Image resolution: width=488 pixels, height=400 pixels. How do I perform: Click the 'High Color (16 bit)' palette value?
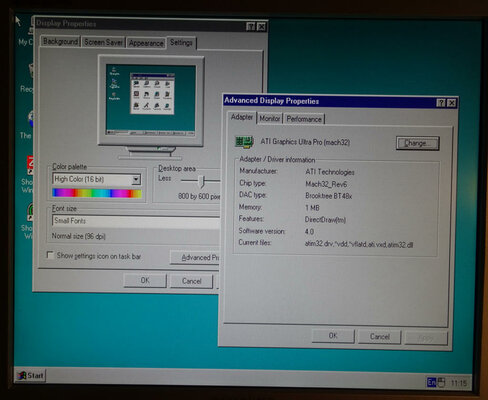[79, 179]
